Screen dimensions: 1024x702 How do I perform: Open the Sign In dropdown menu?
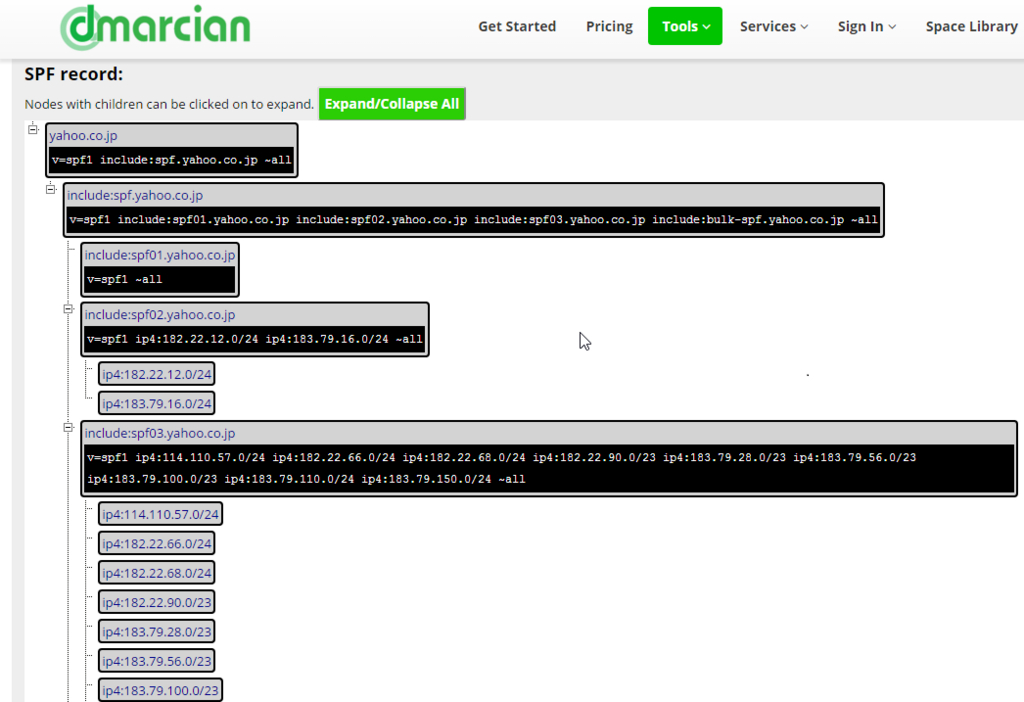866,26
